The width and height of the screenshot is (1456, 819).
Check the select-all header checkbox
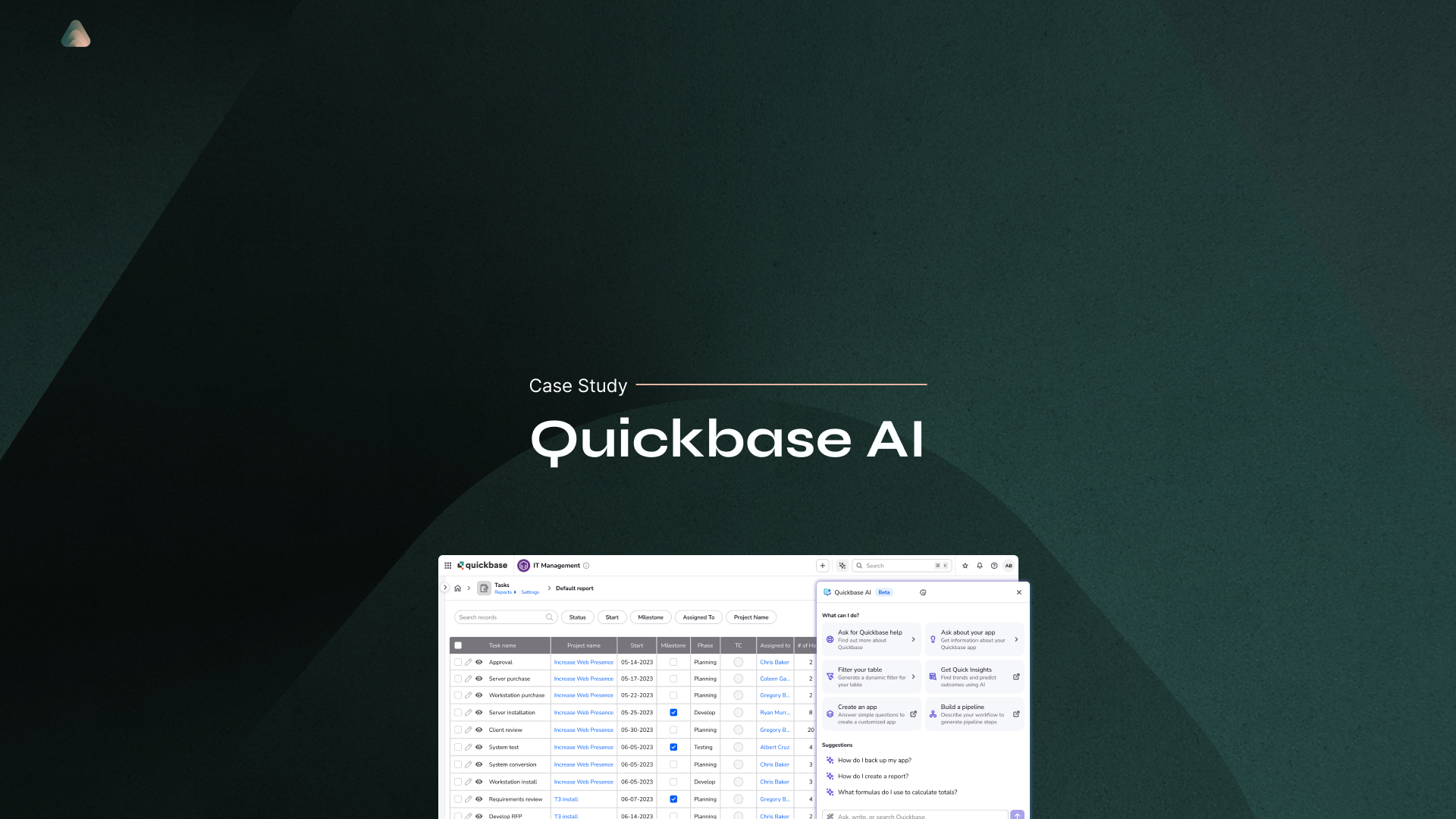click(458, 646)
